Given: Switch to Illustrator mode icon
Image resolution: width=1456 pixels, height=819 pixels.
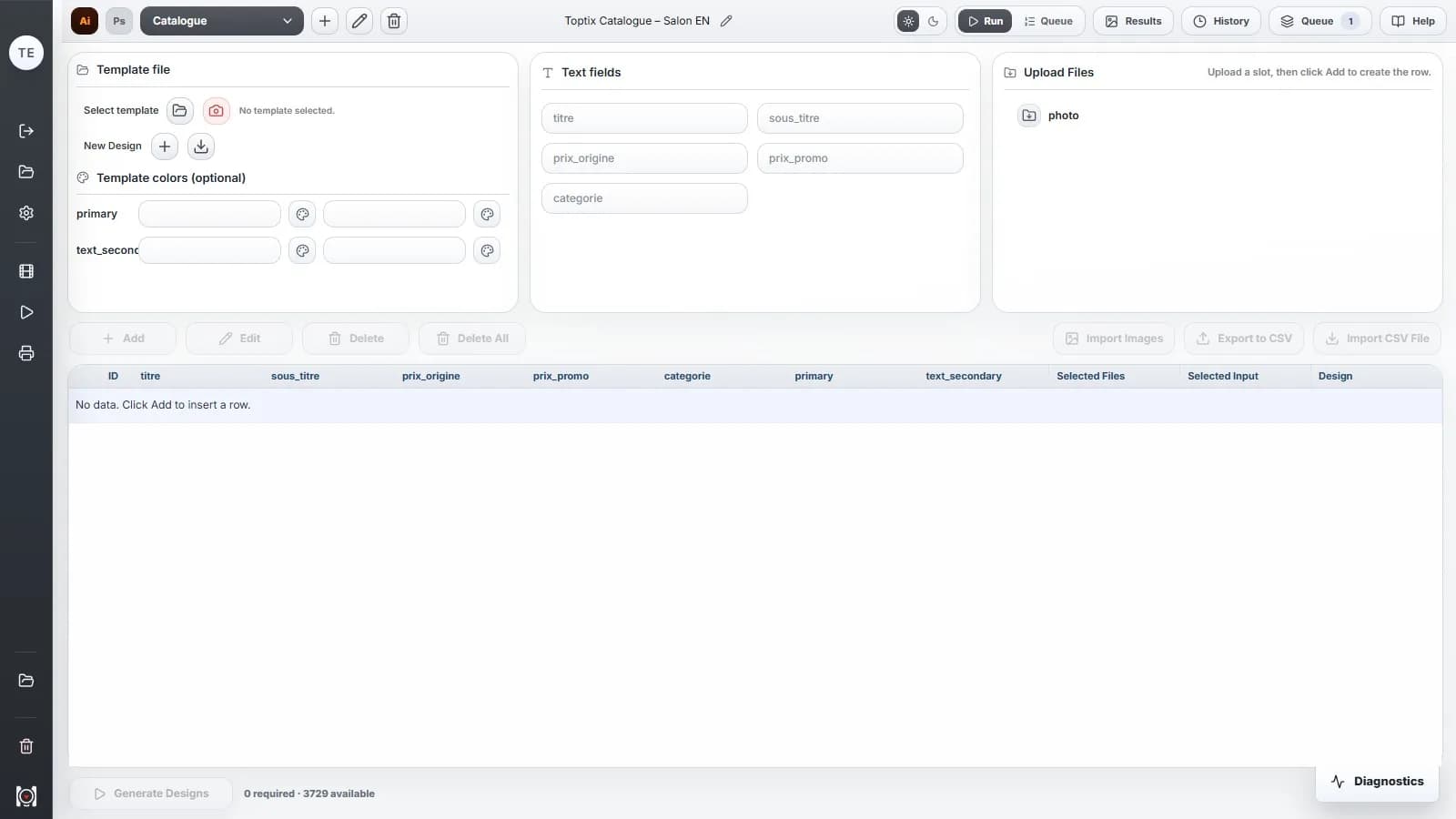Looking at the screenshot, I should (x=85, y=21).
